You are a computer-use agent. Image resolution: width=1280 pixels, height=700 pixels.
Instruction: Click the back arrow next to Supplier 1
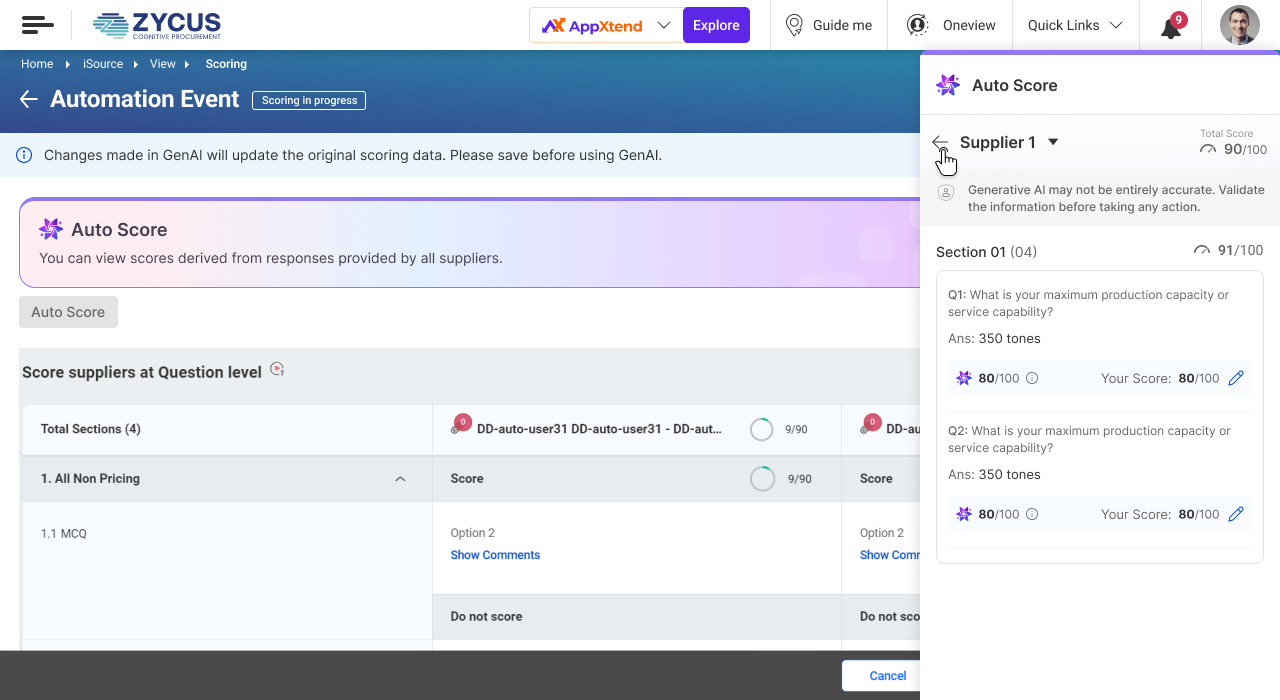click(940, 143)
